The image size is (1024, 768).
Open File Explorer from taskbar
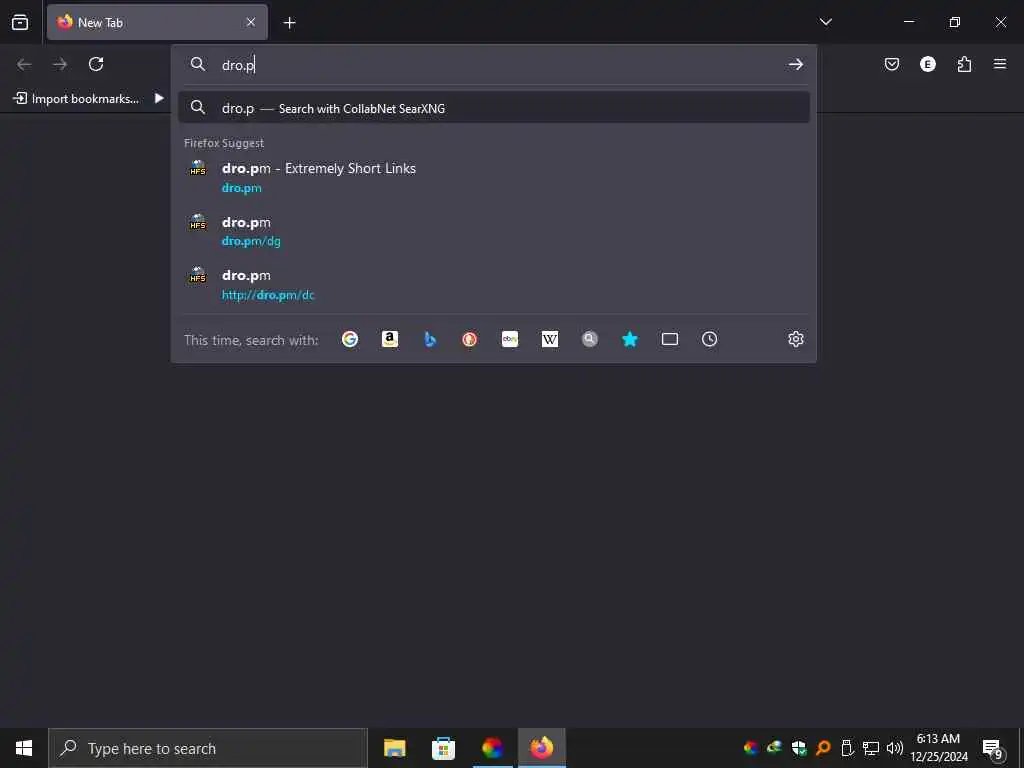click(x=394, y=748)
